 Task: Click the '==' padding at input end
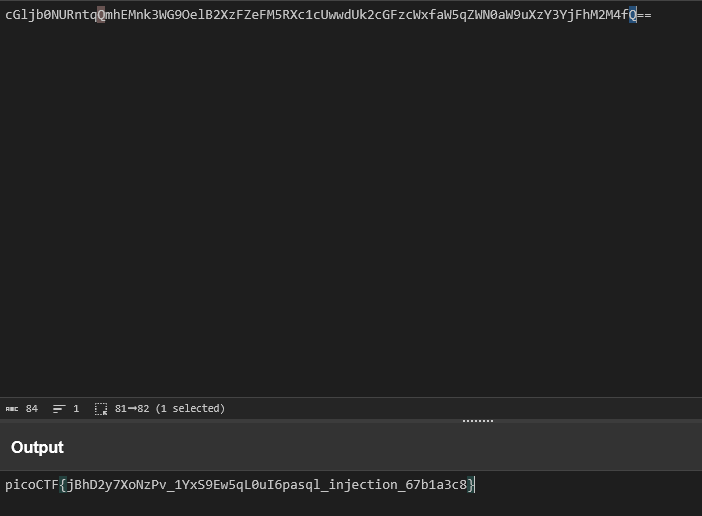pyautogui.click(x=644, y=15)
